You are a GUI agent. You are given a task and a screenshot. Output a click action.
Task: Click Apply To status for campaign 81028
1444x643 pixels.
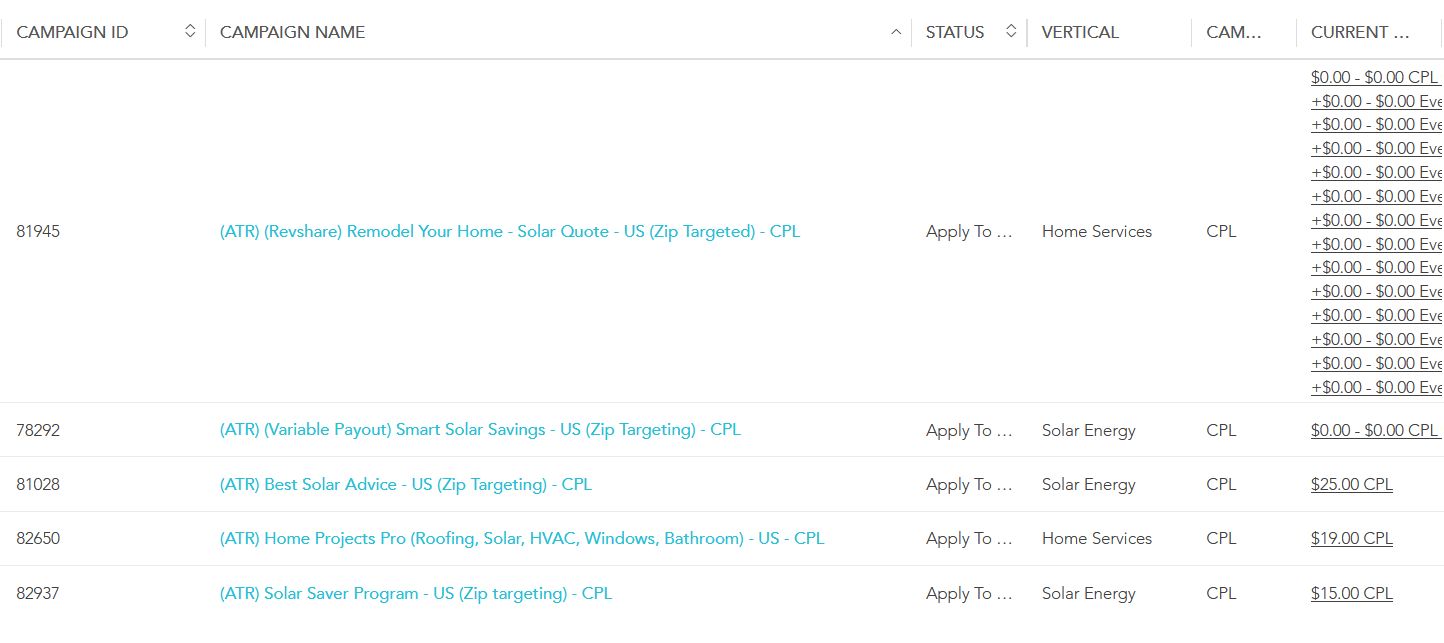point(968,484)
